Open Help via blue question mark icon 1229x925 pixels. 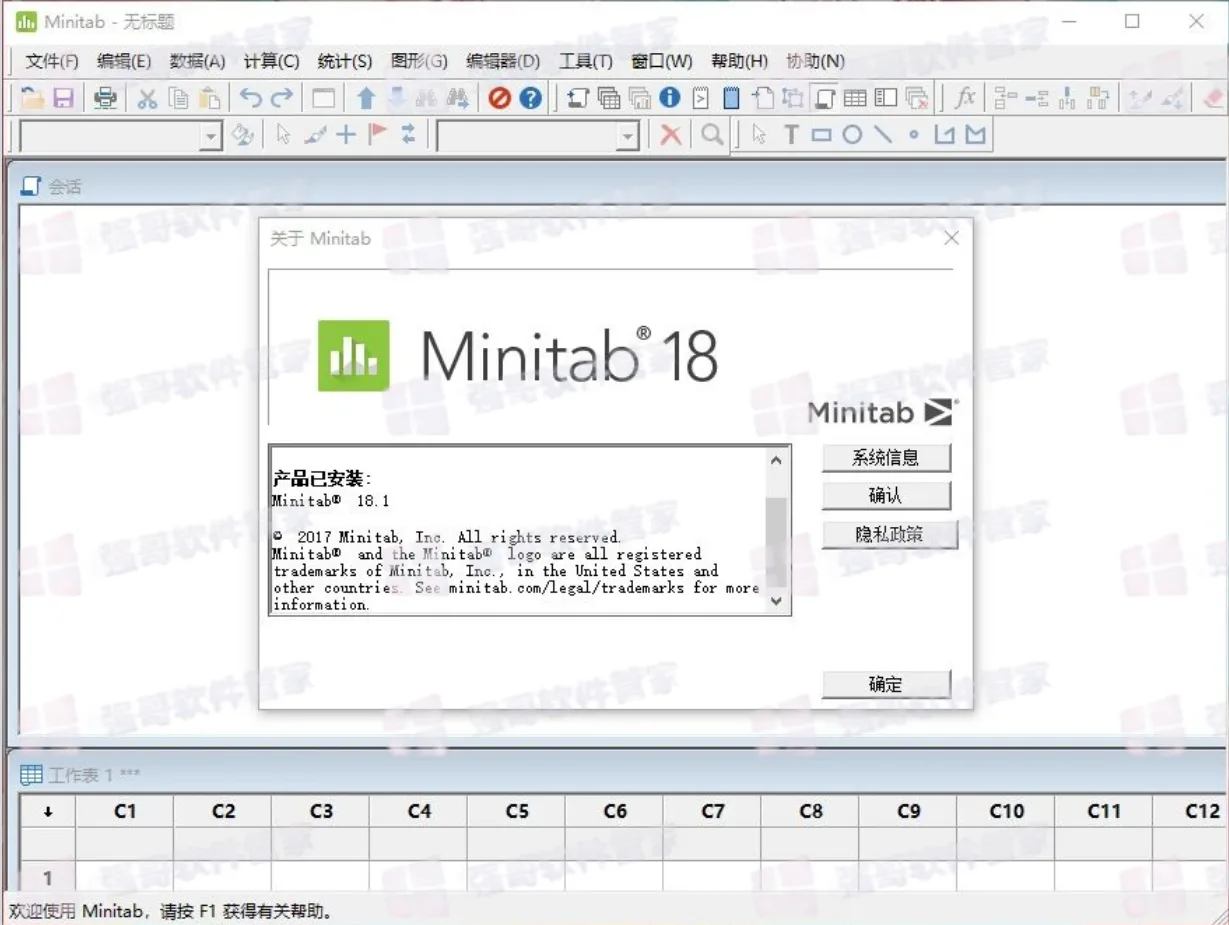531,98
